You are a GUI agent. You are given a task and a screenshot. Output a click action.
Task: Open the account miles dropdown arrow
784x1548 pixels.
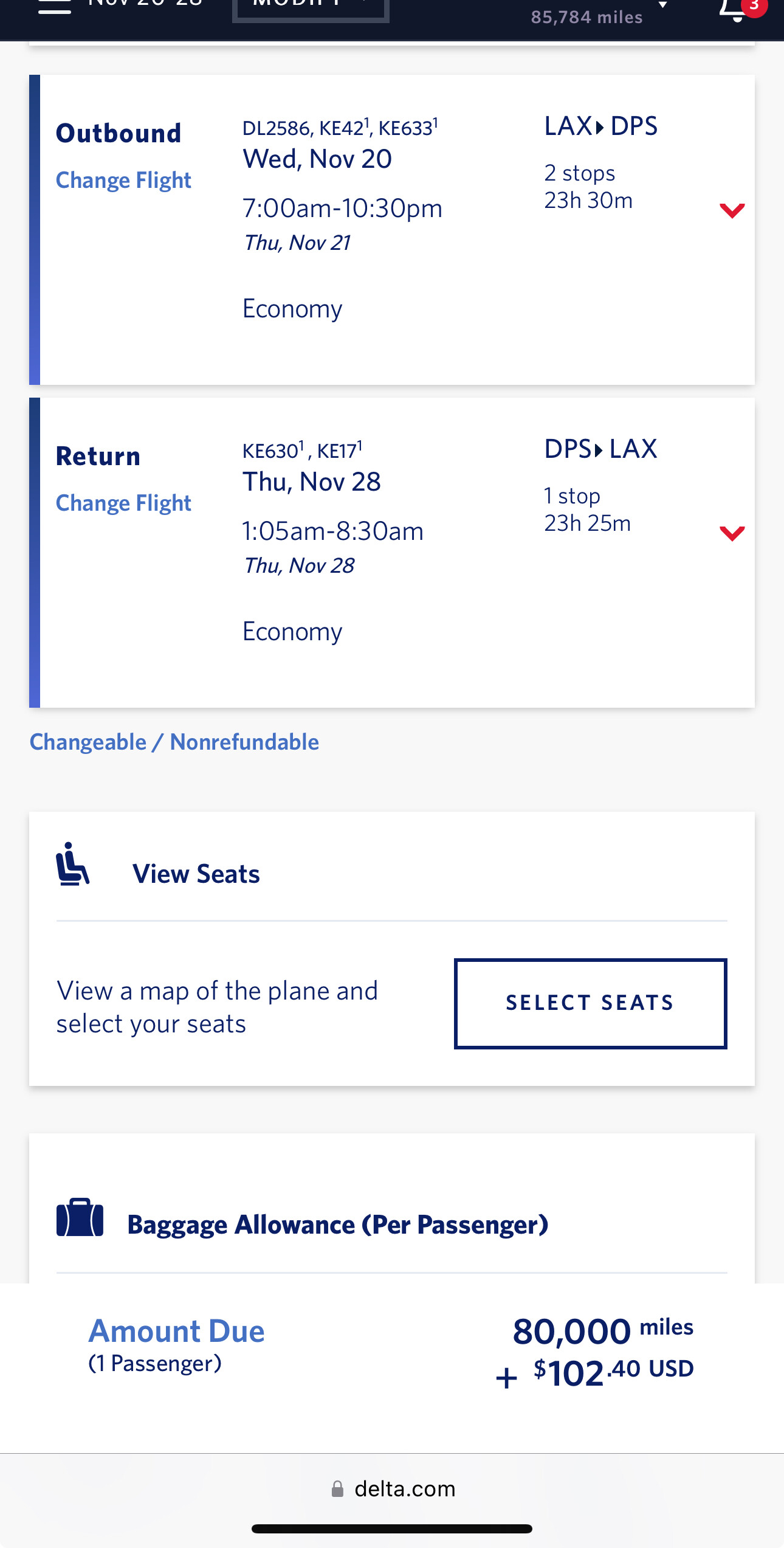[663, 5]
